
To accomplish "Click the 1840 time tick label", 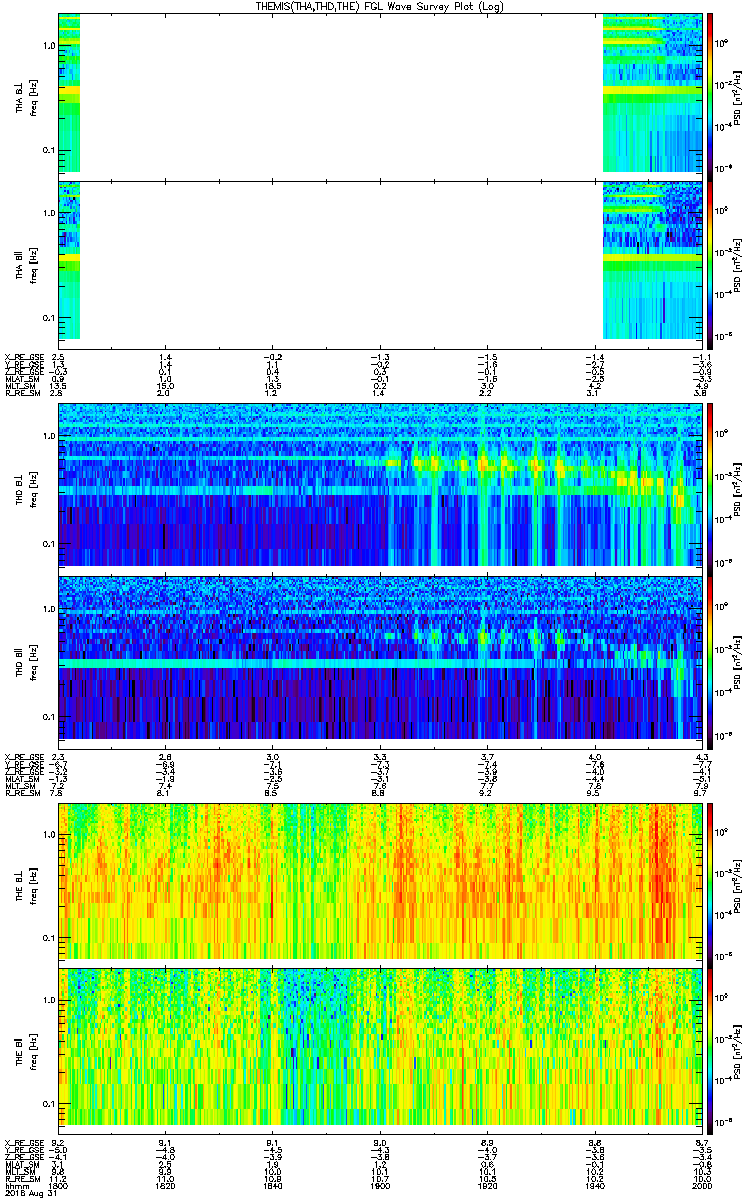I will click(272, 1186).
